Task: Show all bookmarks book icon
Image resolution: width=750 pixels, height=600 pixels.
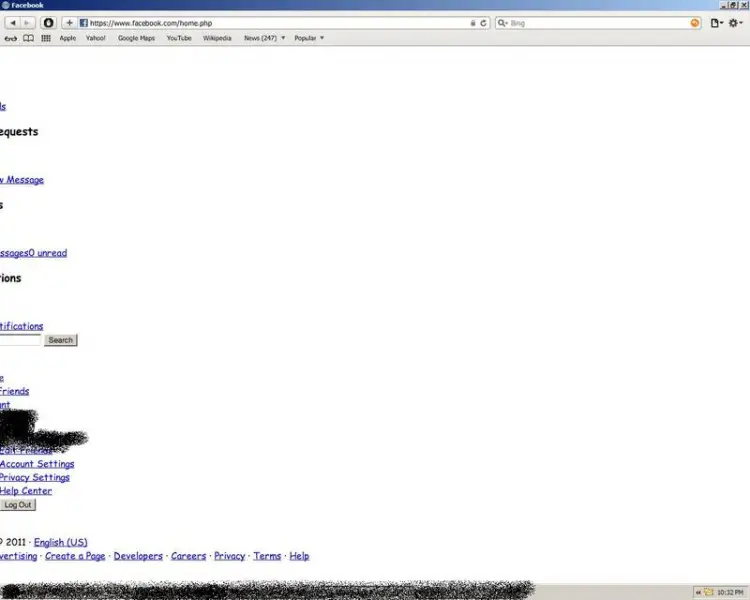Action: (x=28, y=38)
